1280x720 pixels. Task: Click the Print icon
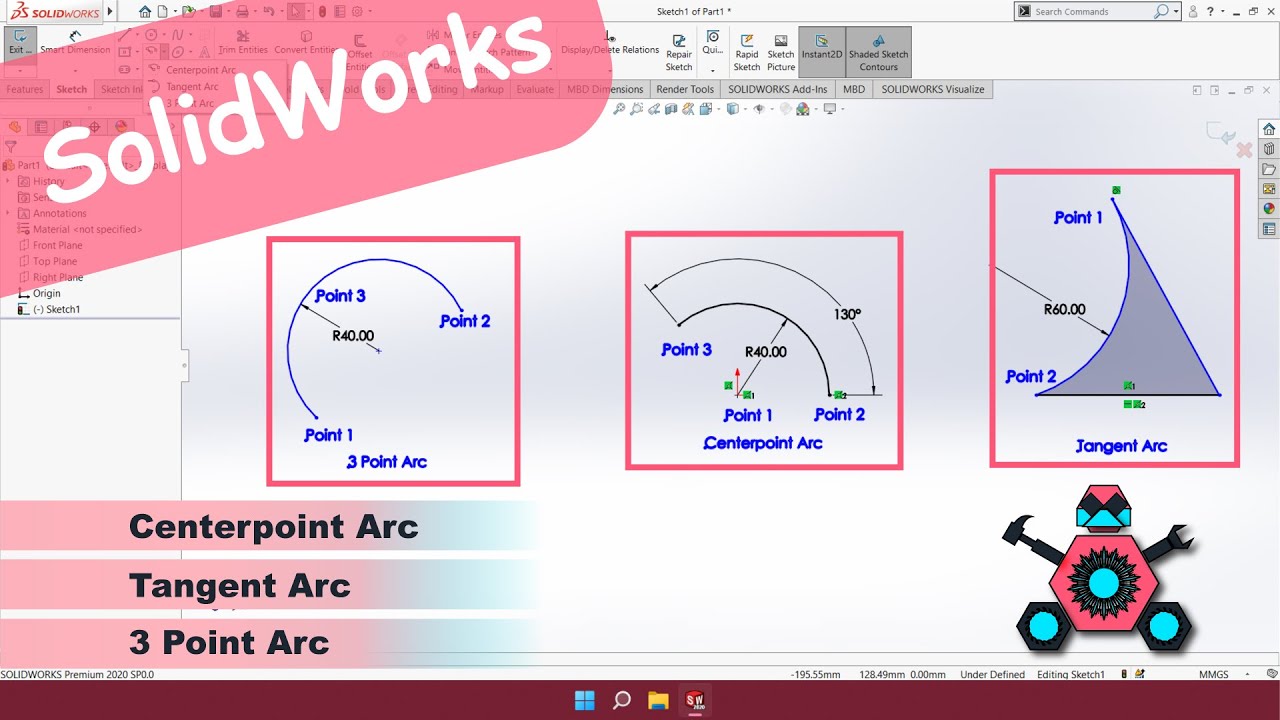point(242,12)
